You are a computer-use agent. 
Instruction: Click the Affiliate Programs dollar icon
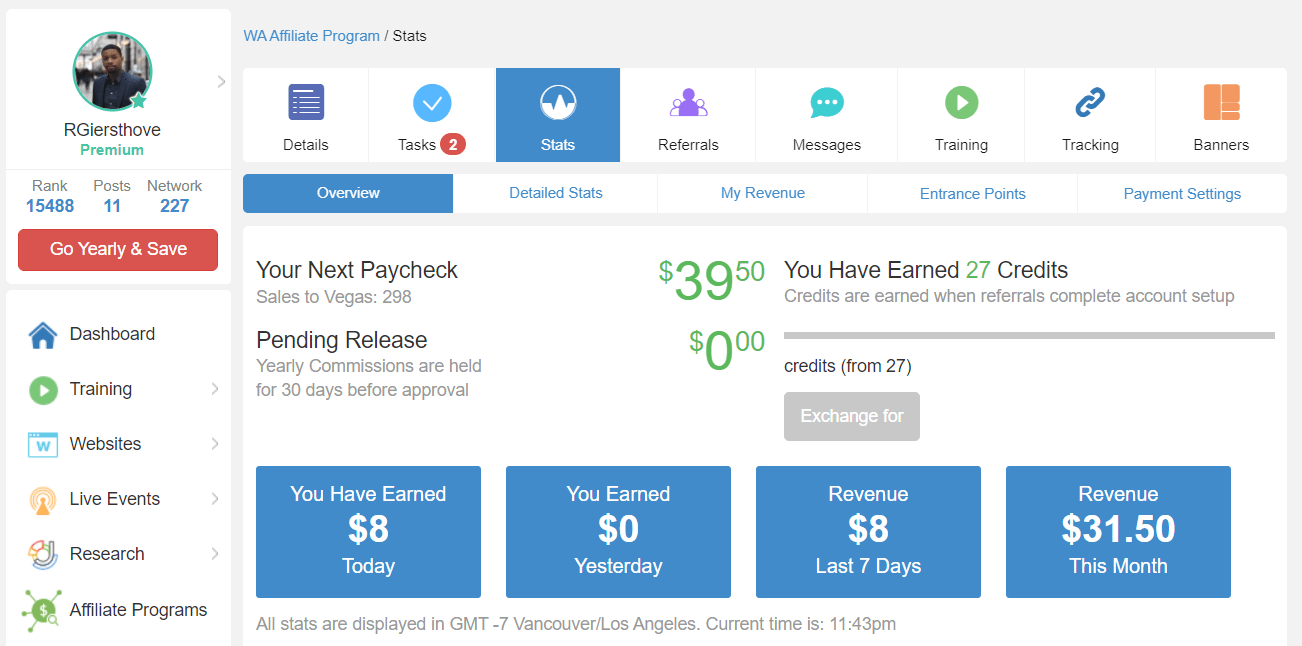click(43, 610)
